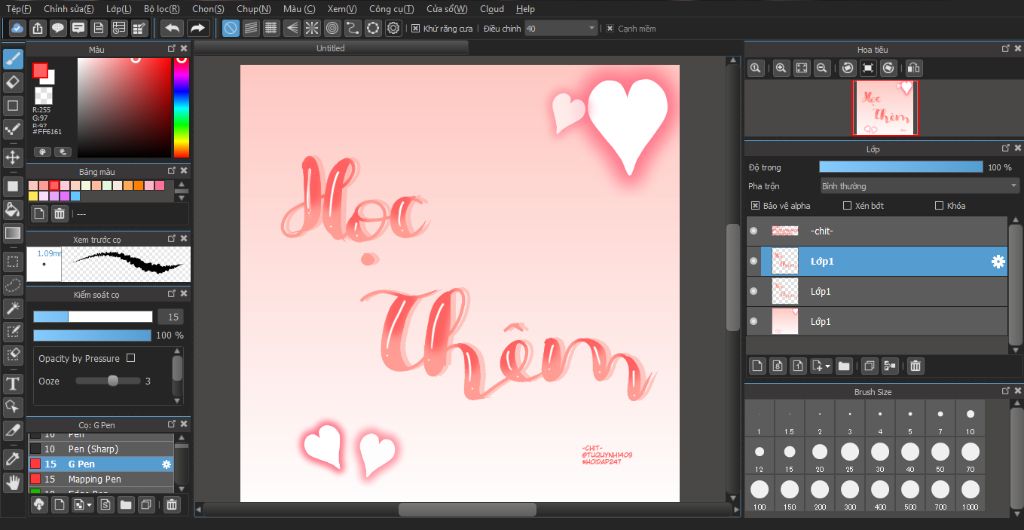Activate the rectangular Select tool
This screenshot has width=1024, height=530.
click(x=13, y=262)
